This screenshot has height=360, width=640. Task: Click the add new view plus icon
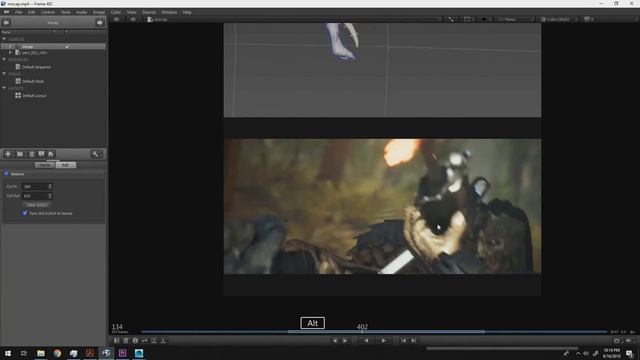point(8,154)
